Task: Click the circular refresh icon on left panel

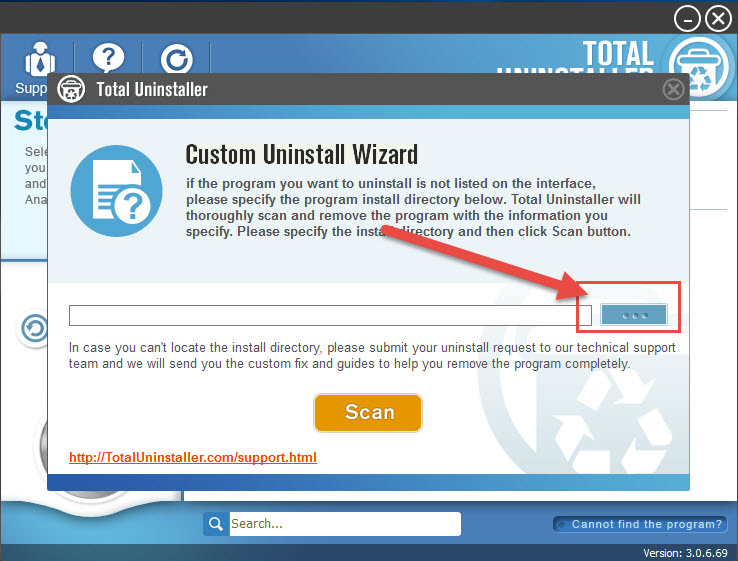Action: [x=34, y=328]
